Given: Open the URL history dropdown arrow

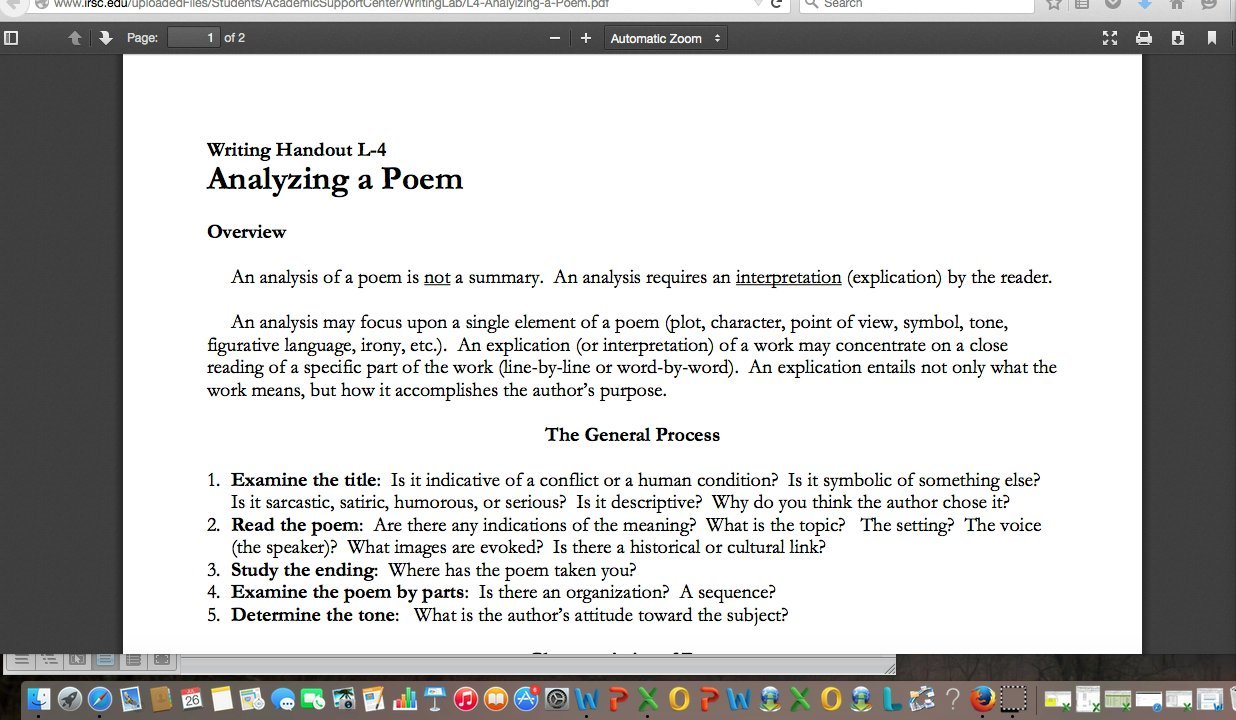Looking at the screenshot, I should tap(759, 4).
